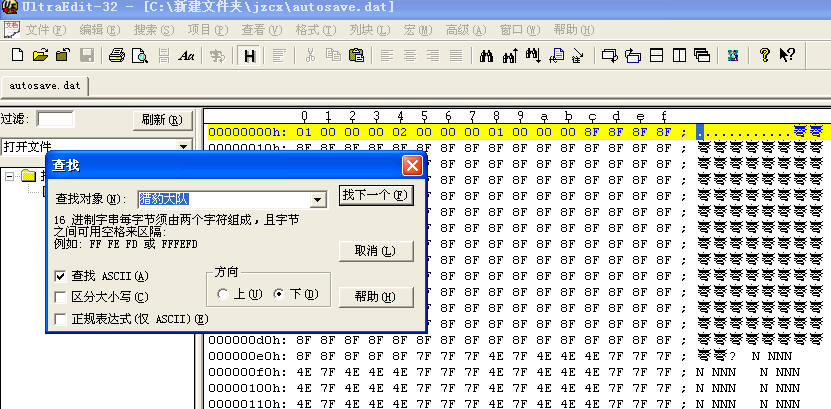Click the 00000110h offset row label
The image size is (831, 409).
pos(247,404)
